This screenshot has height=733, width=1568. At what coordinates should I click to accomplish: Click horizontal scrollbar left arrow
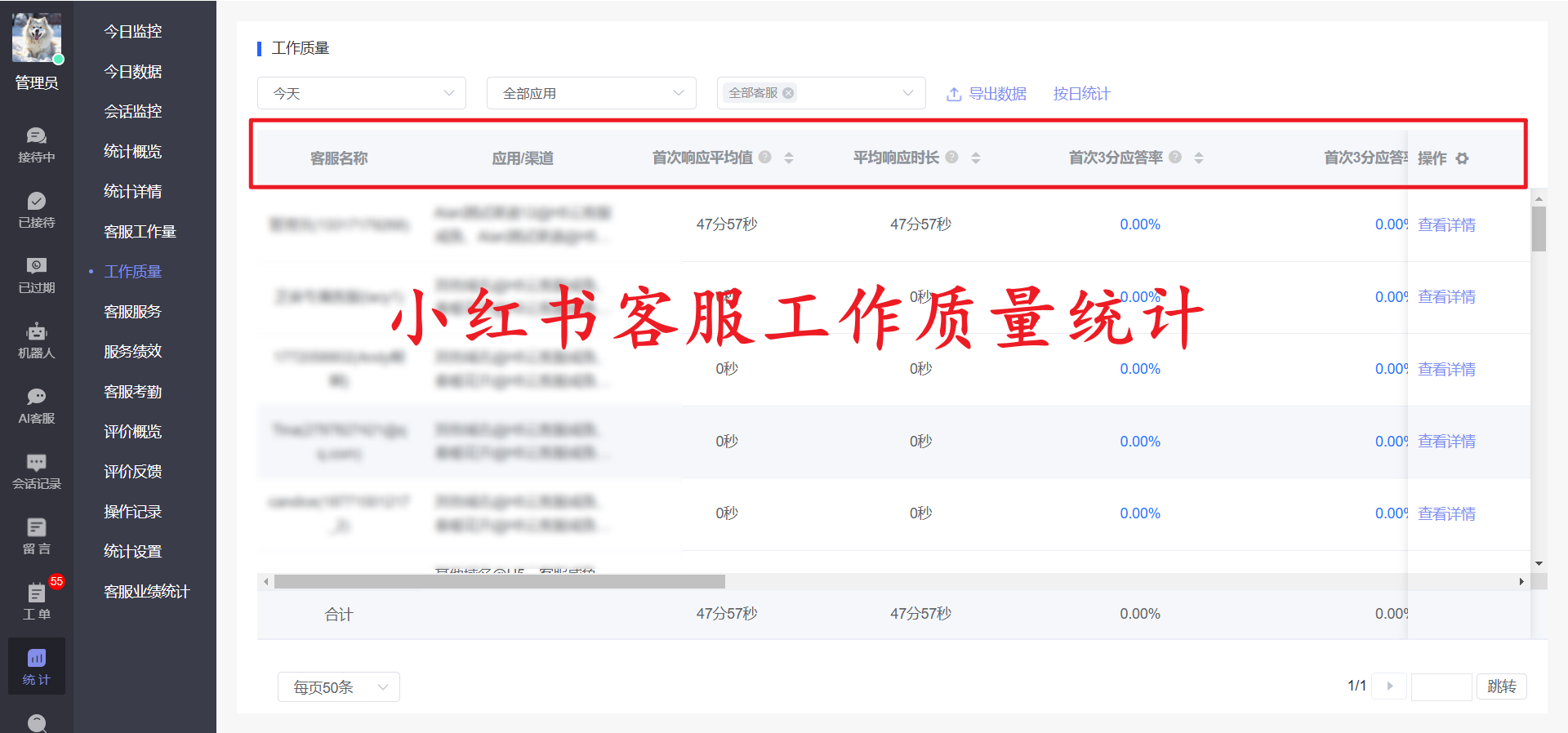click(x=265, y=581)
